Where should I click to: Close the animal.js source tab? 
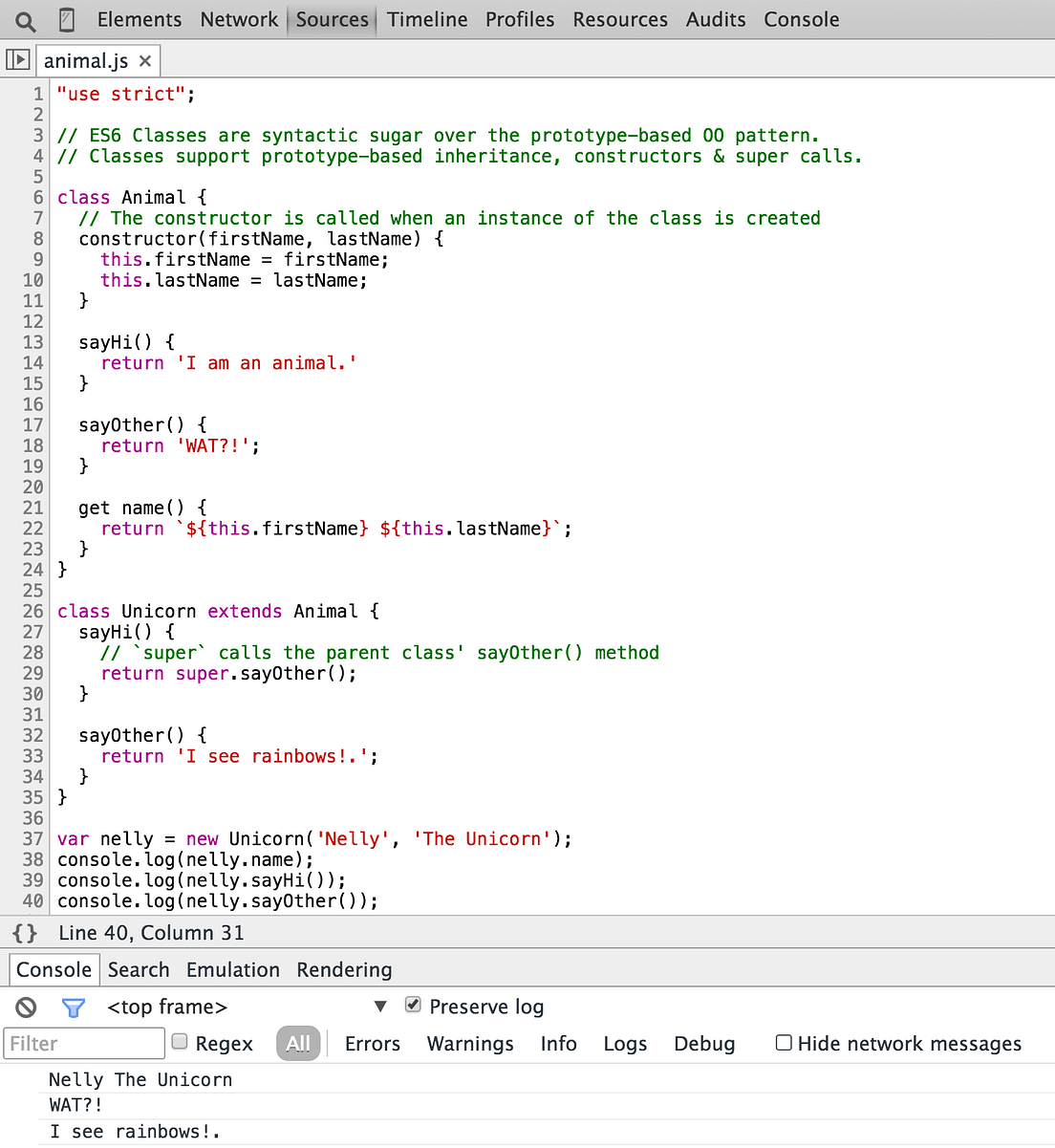pyautogui.click(x=145, y=59)
